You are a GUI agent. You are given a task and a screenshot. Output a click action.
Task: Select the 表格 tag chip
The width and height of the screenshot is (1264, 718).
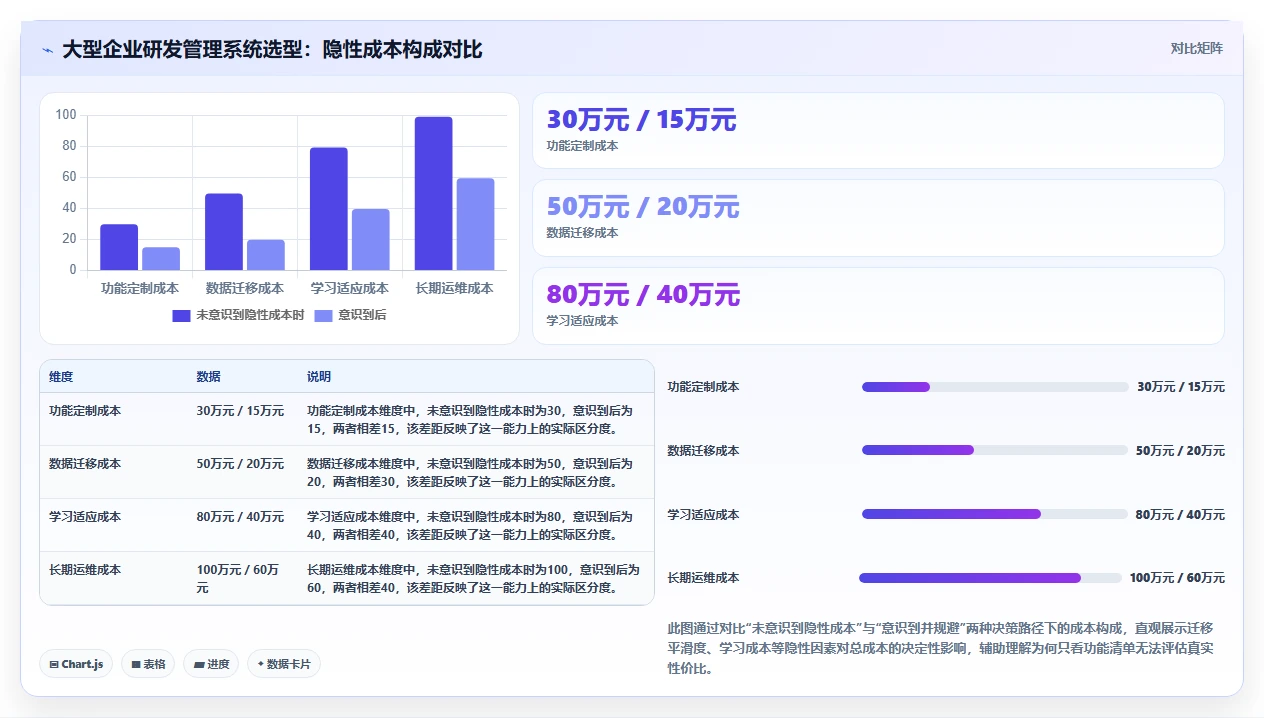click(x=148, y=664)
